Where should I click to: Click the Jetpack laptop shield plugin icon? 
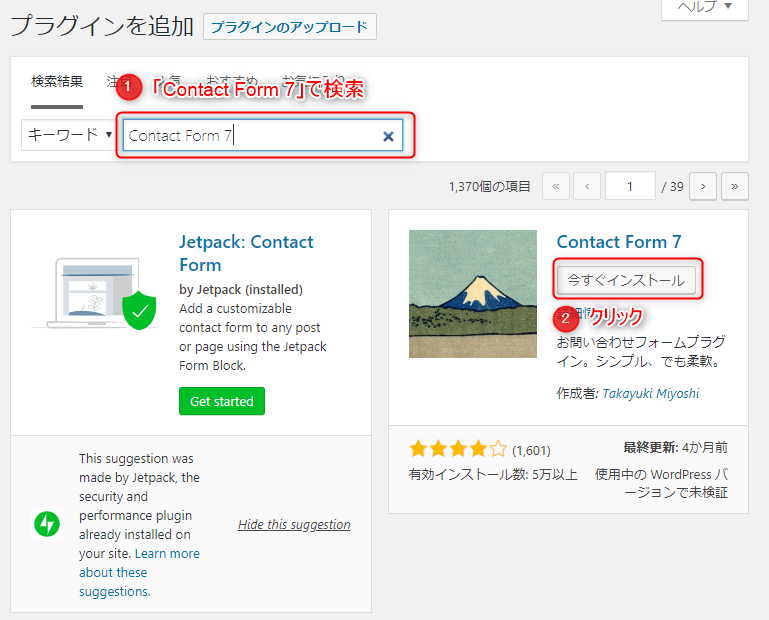click(x=95, y=293)
